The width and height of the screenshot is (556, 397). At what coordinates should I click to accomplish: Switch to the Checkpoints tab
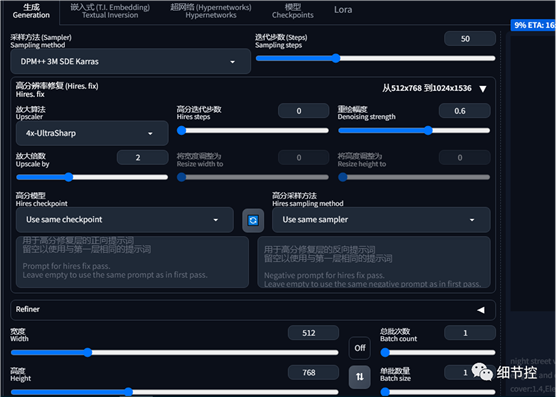[293, 11]
